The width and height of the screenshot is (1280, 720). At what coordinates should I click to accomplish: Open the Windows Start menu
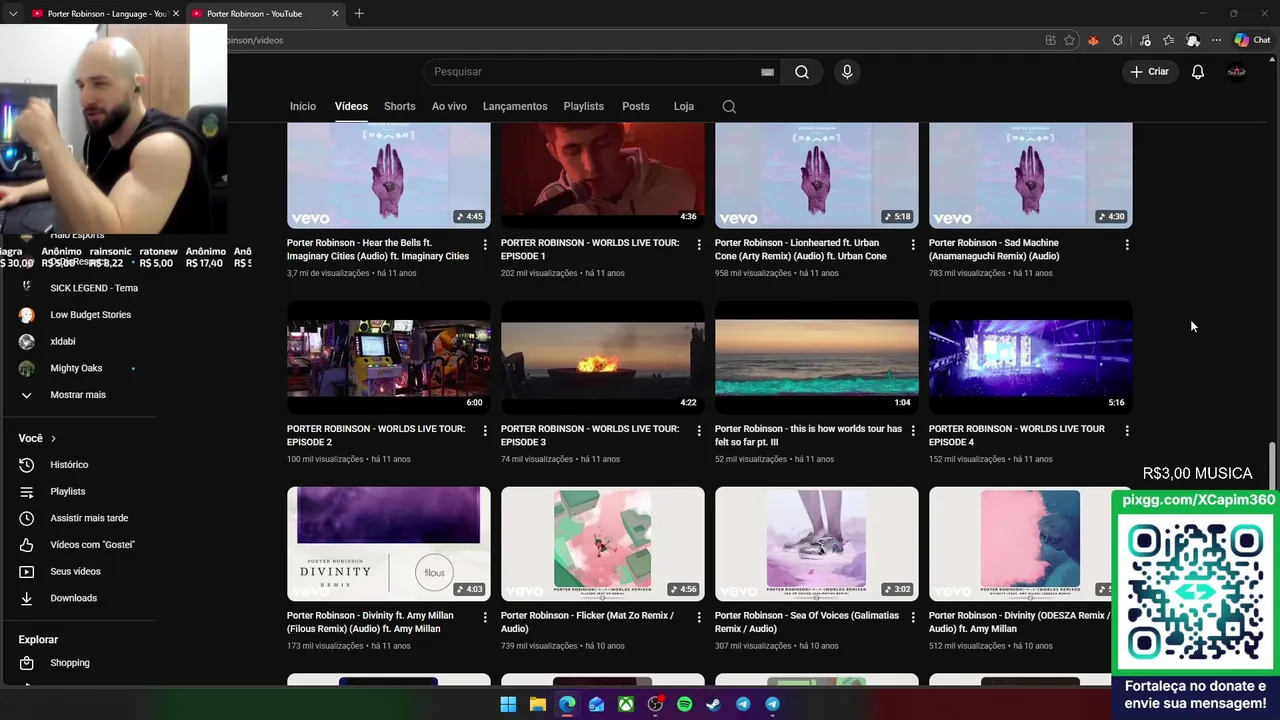[x=508, y=704]
